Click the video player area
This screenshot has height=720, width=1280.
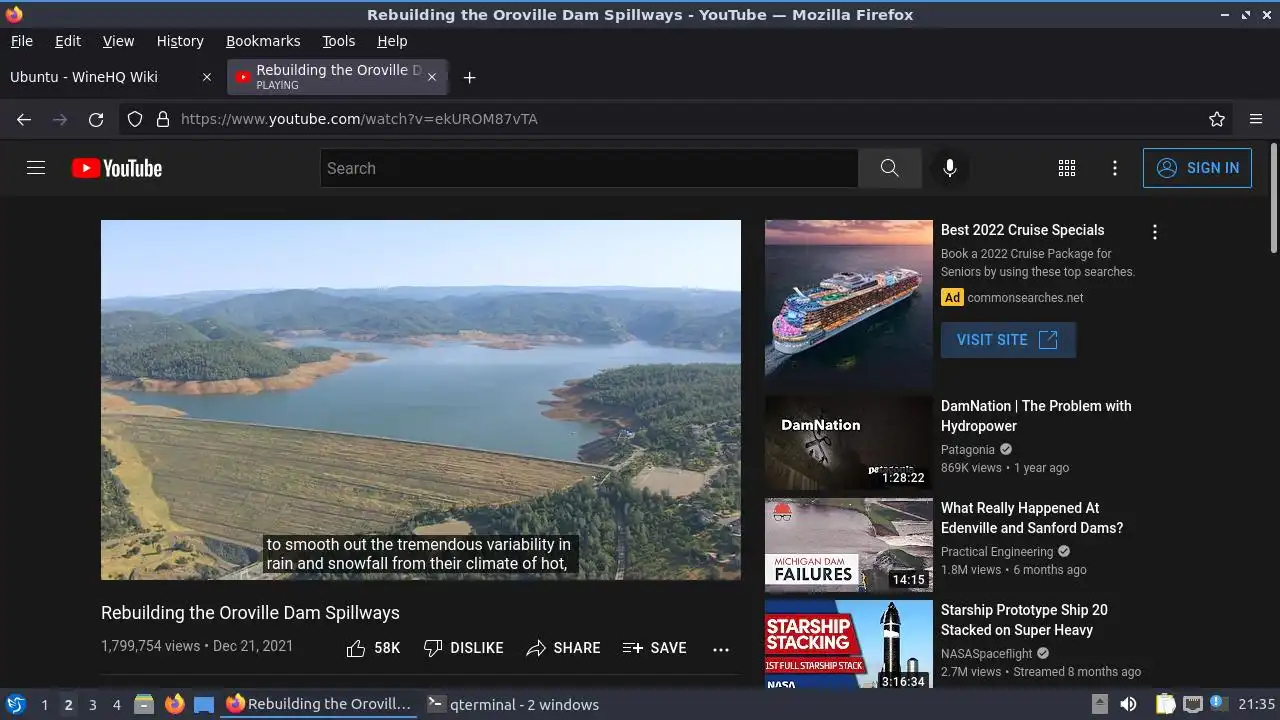click(421, 400)
